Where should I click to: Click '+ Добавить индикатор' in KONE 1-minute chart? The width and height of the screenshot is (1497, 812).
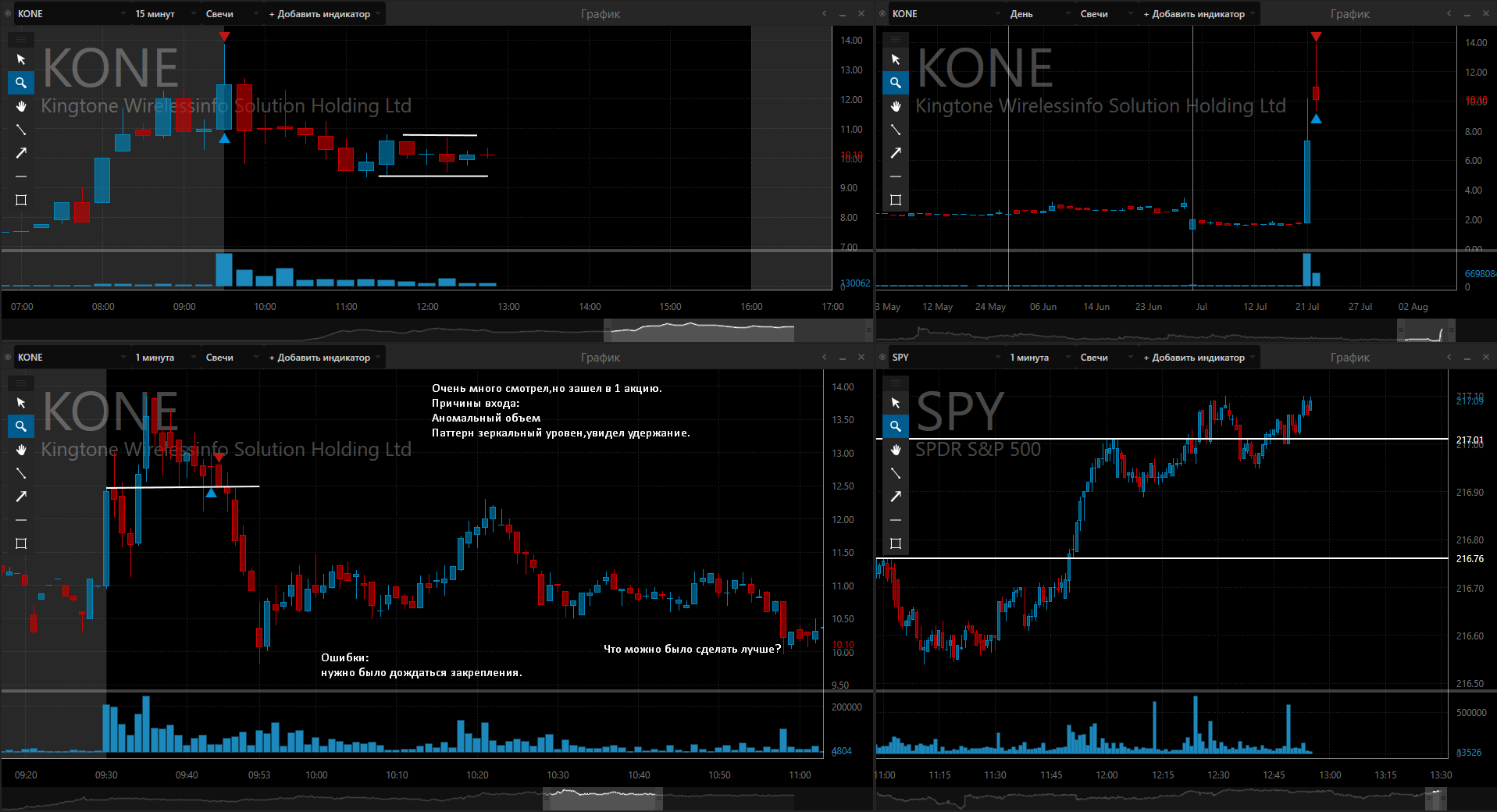tap(324, 358)
